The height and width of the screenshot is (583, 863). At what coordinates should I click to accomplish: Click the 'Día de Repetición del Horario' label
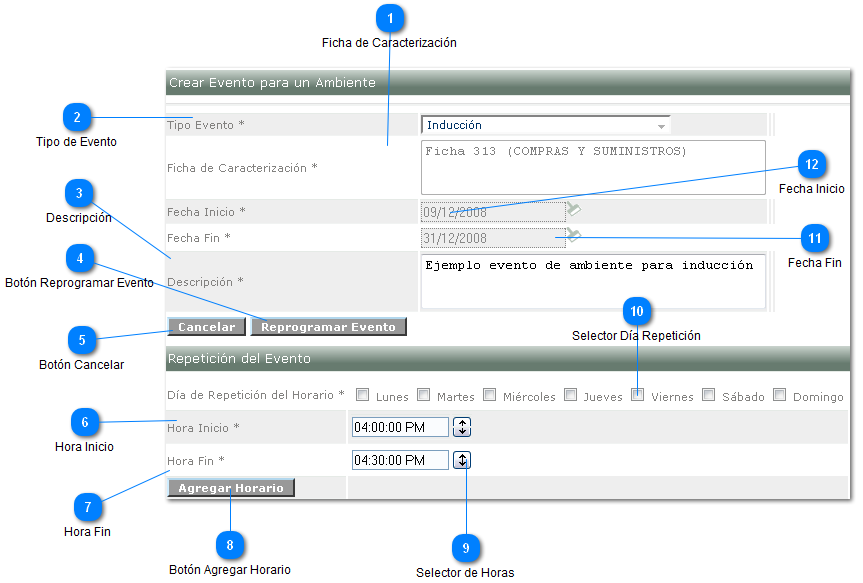[x=256, y=395]
